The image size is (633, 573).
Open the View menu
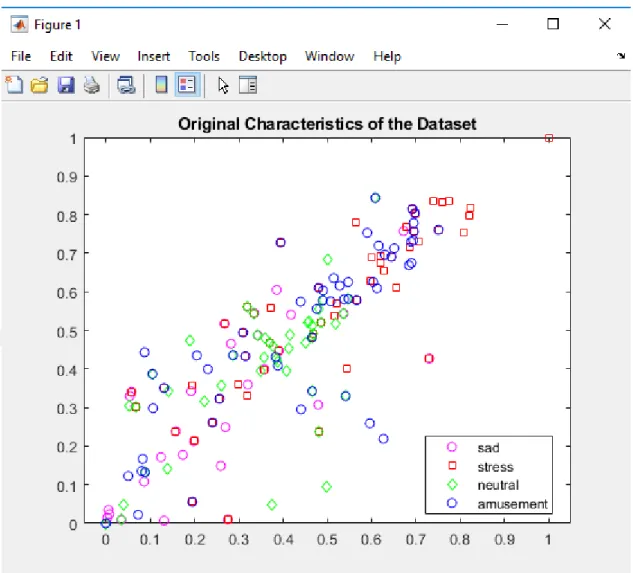tap(105, 56)
